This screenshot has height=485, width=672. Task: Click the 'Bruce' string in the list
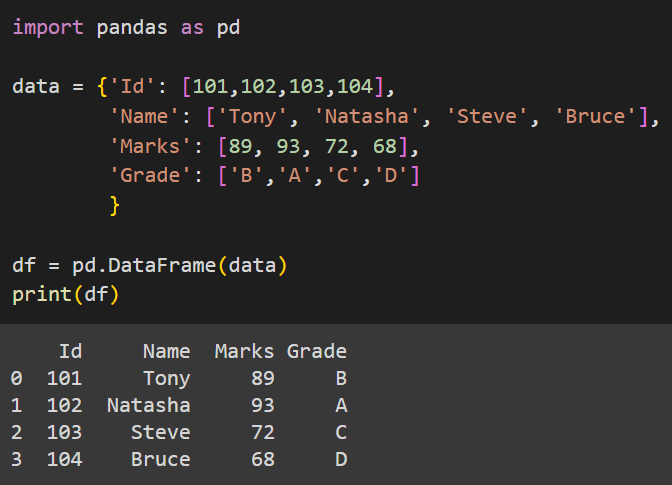click(x=595, y=117)
